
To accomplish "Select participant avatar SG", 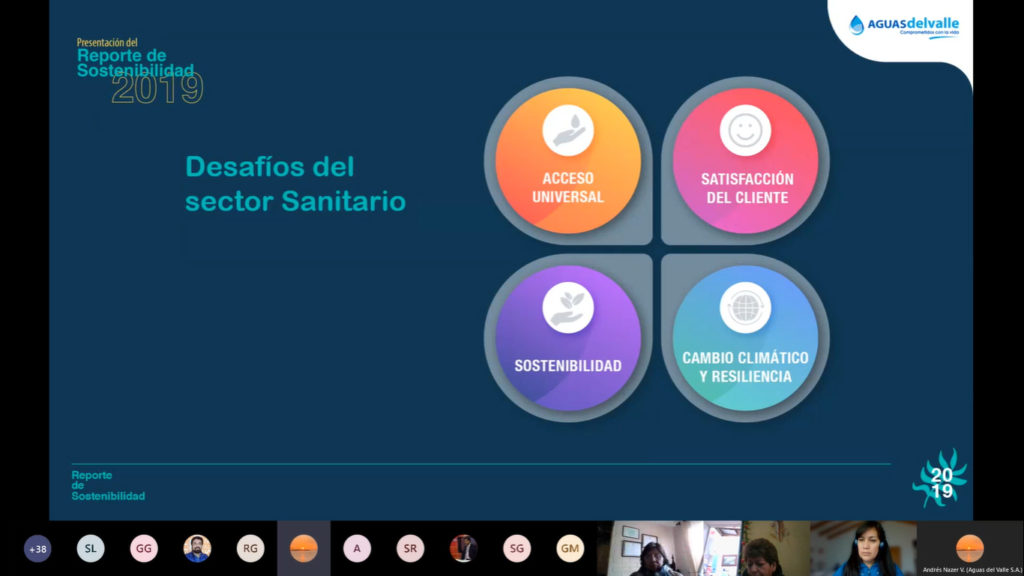I will coord(517,548).
